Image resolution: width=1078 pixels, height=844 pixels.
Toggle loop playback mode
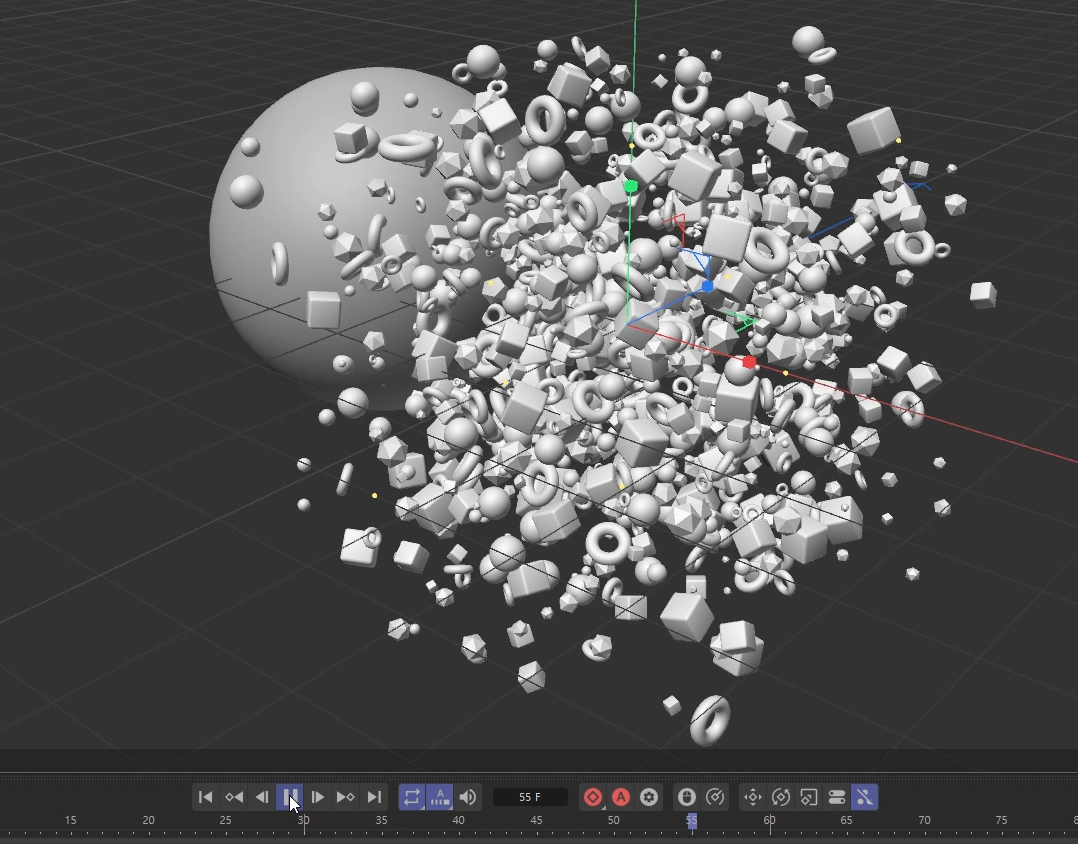pyautogui.click(x=412, y=797)
